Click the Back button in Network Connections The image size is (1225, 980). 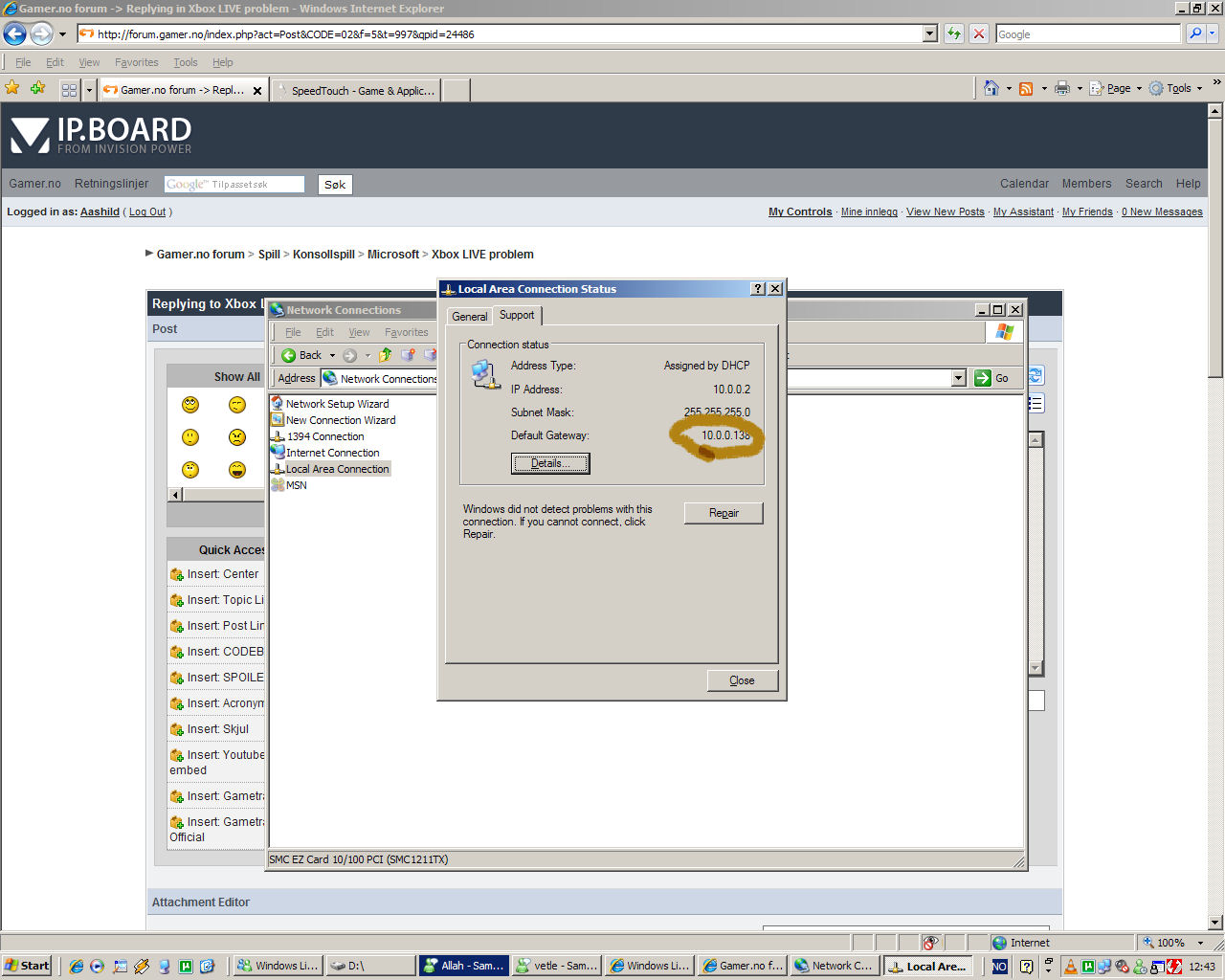[x=302, y=355]
